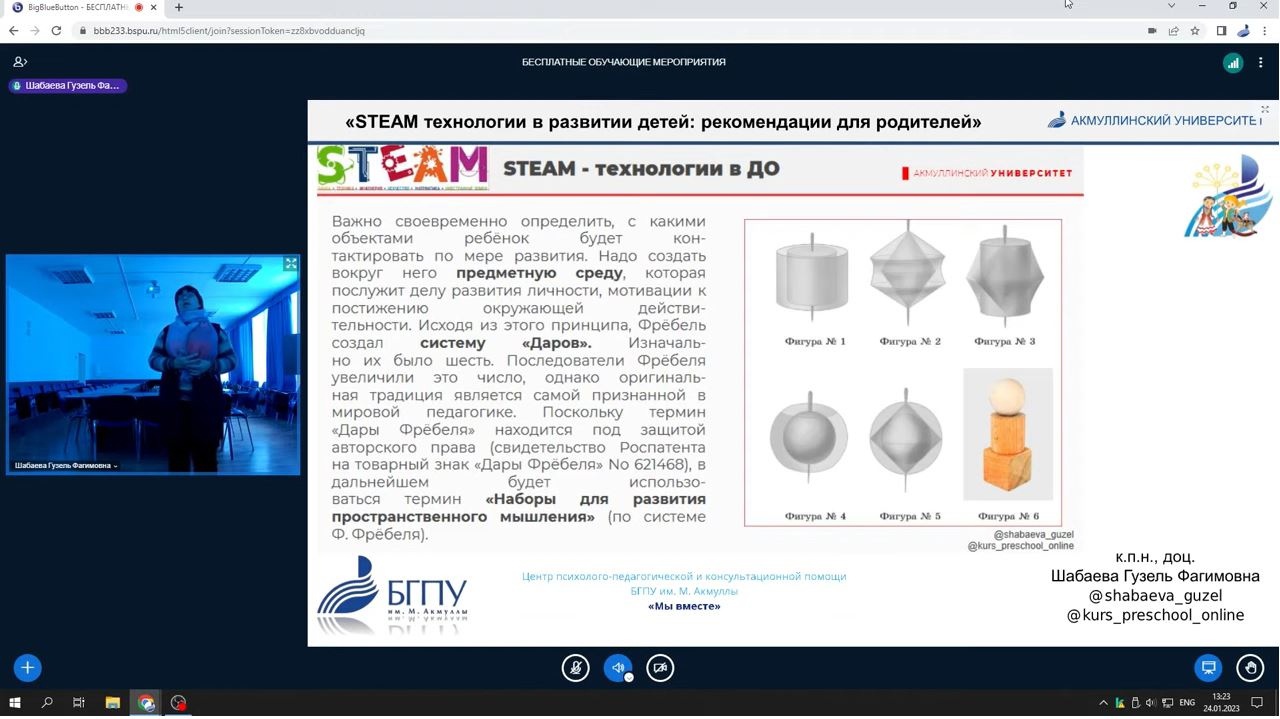Open the users list panel toggle
This screenshot has height=719, width=1280.
coord(20,62)
